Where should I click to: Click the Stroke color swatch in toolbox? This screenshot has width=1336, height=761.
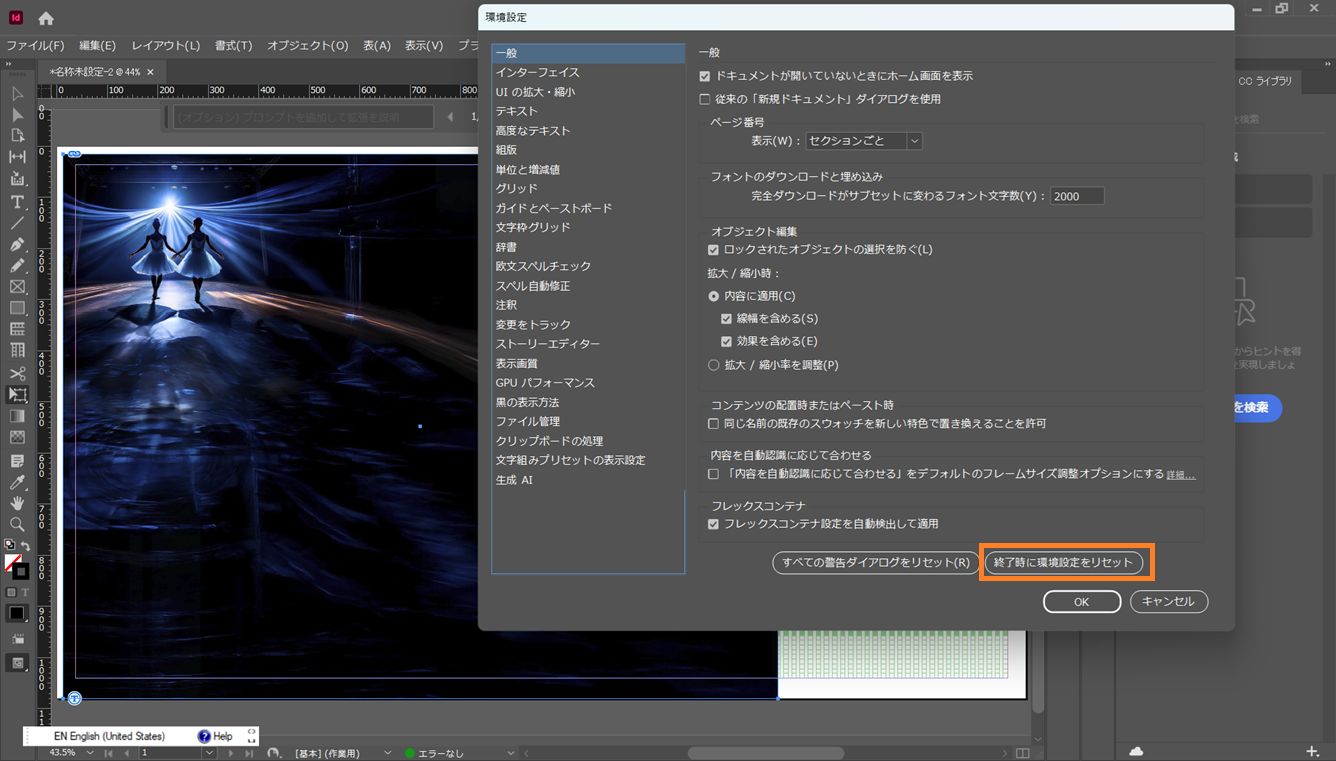21,572
